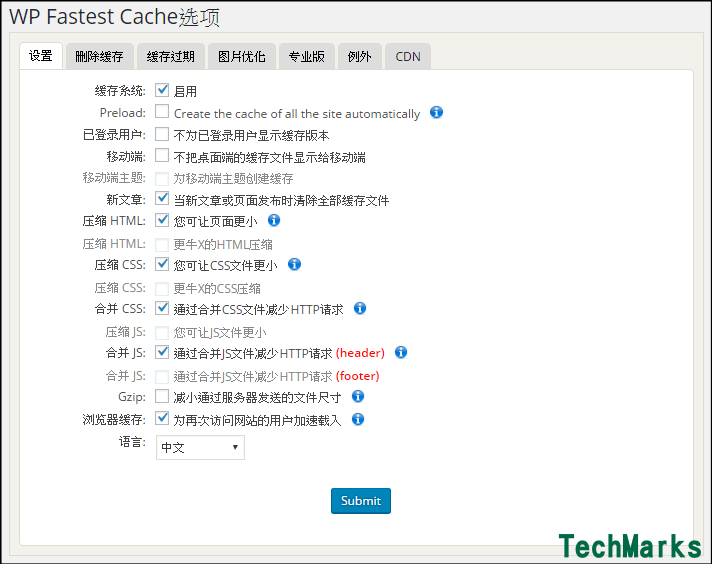This screenshot has width=712, height=564.
Task: Check the disabled 压缩 JS checkbox
Action: coord(162,332)
